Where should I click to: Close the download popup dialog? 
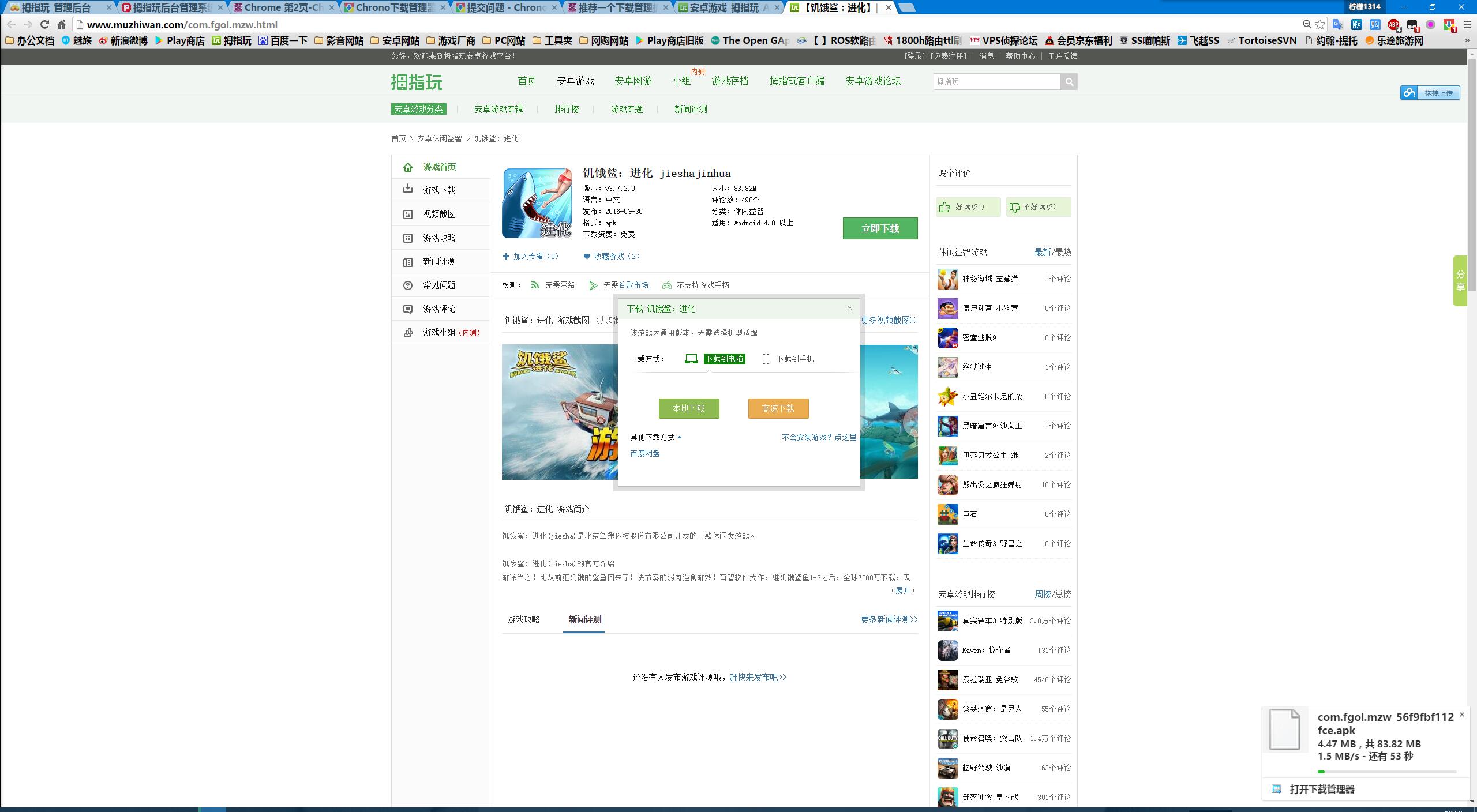click(x=850, y=309)
